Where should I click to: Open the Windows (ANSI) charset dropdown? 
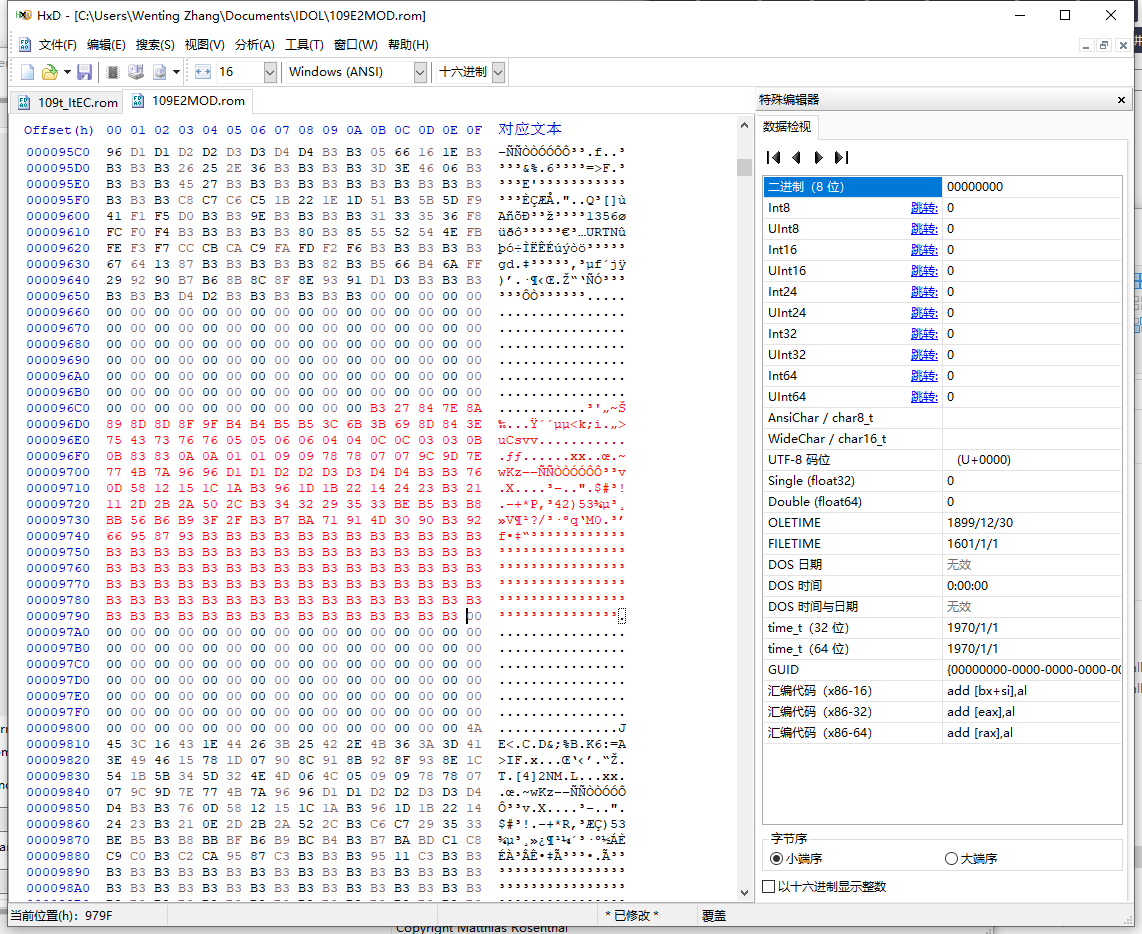420,72
